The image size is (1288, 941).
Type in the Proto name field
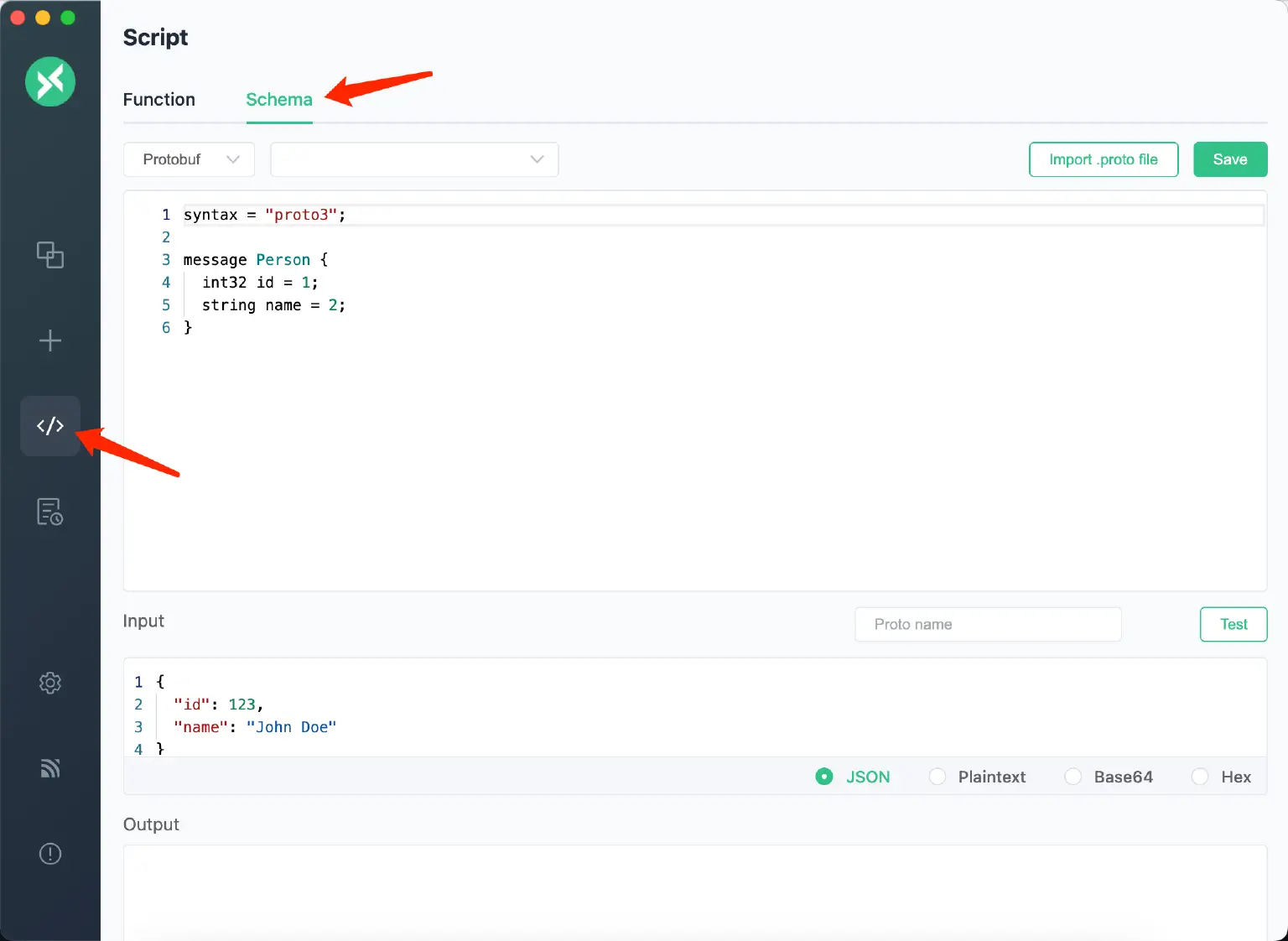pyautogui.click(x=987, y=624)
